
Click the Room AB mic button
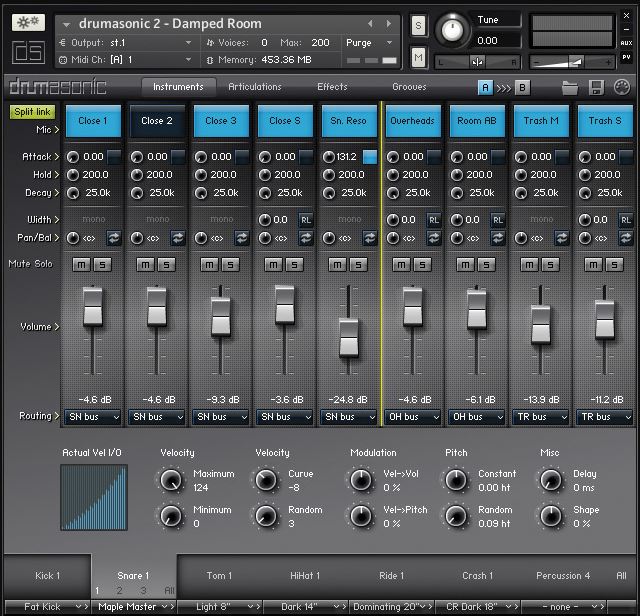(477, 121)
